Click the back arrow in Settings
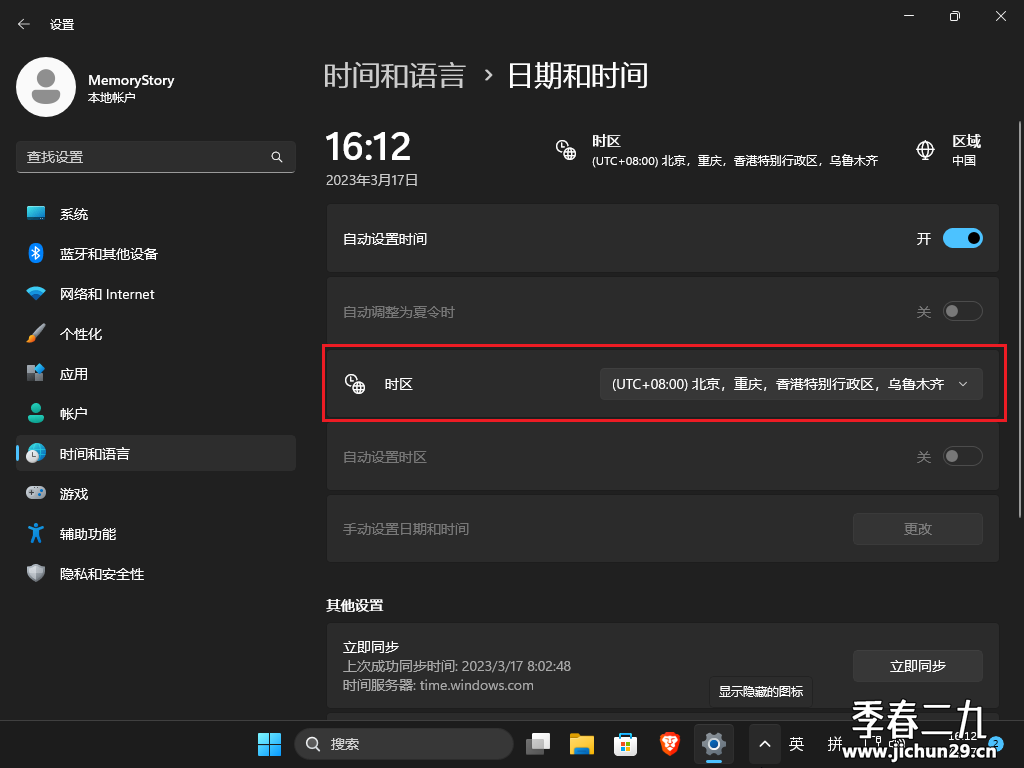Image resolution: width=1024 pixels, height=768 pixels. [24, 24]
